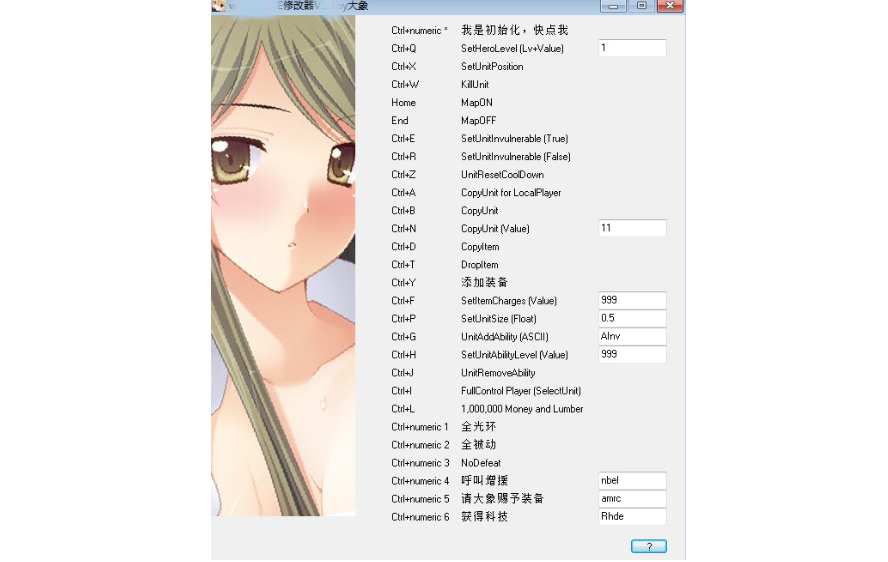Click the 我是初始化，快点我 text

click(514, 31)
